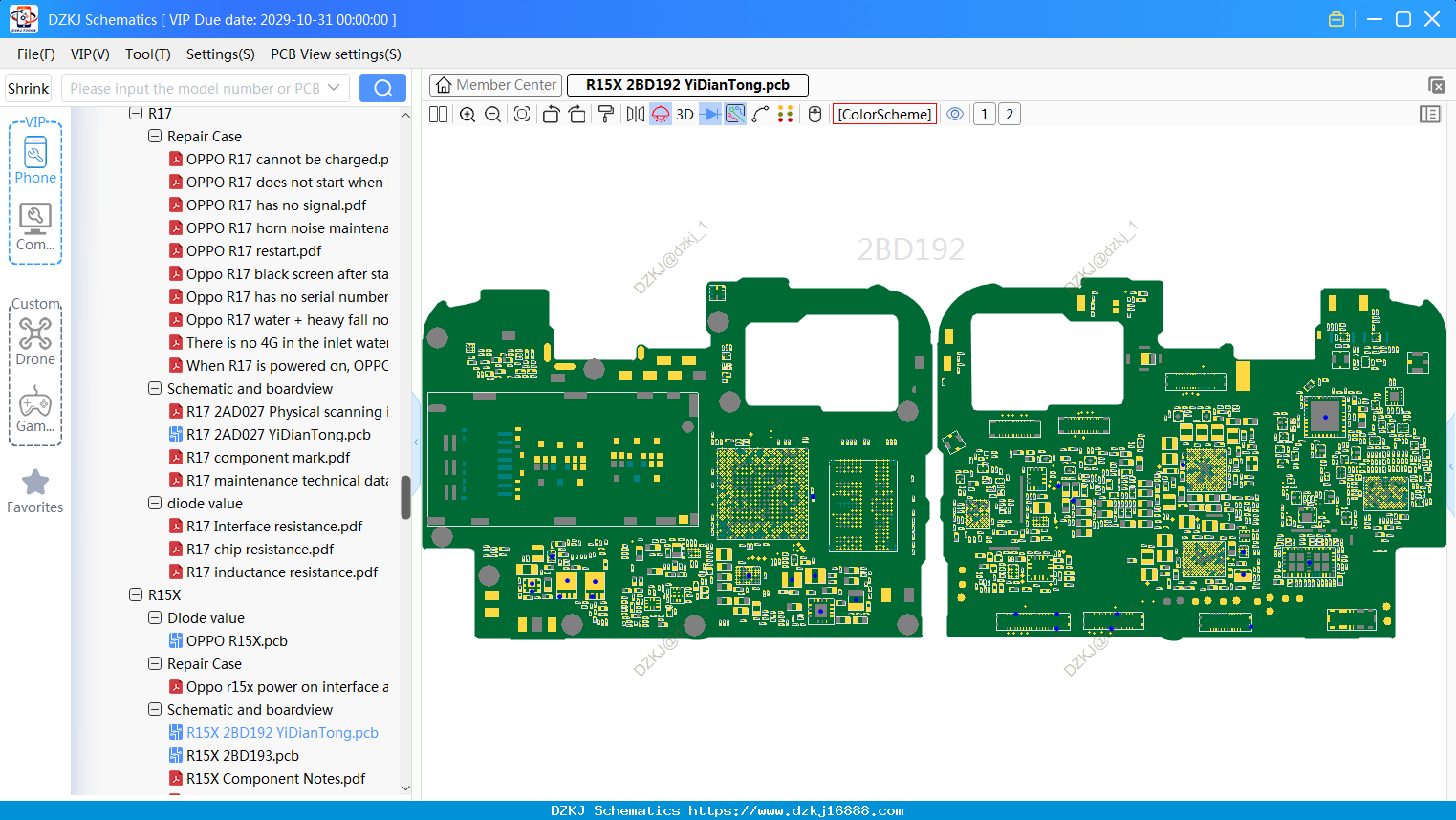Screen dimensions: 1456x820
Task: Open the ColorScheme selector
Action: point(884,115)
